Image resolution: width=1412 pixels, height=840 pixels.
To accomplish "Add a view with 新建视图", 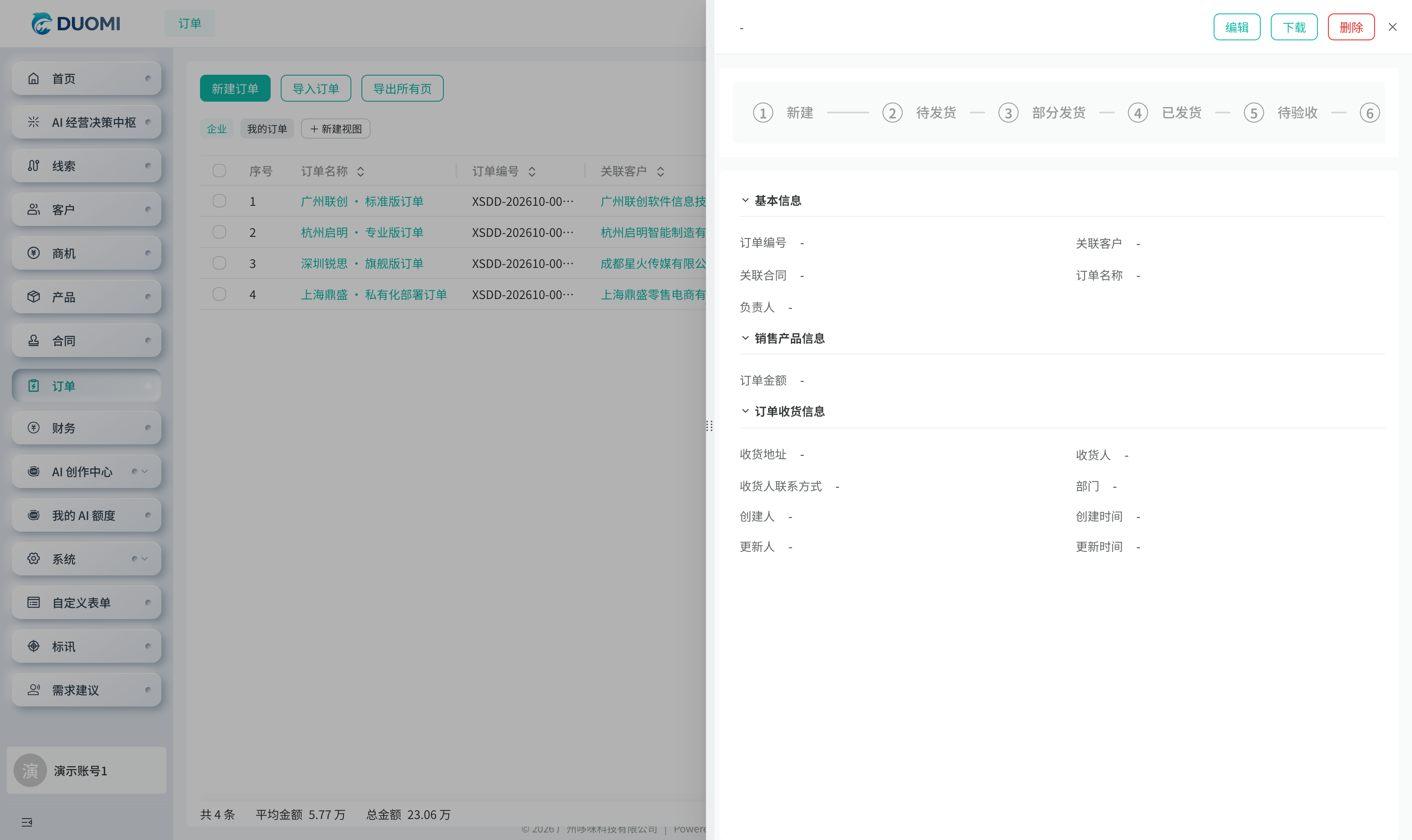I will (336, 129).
